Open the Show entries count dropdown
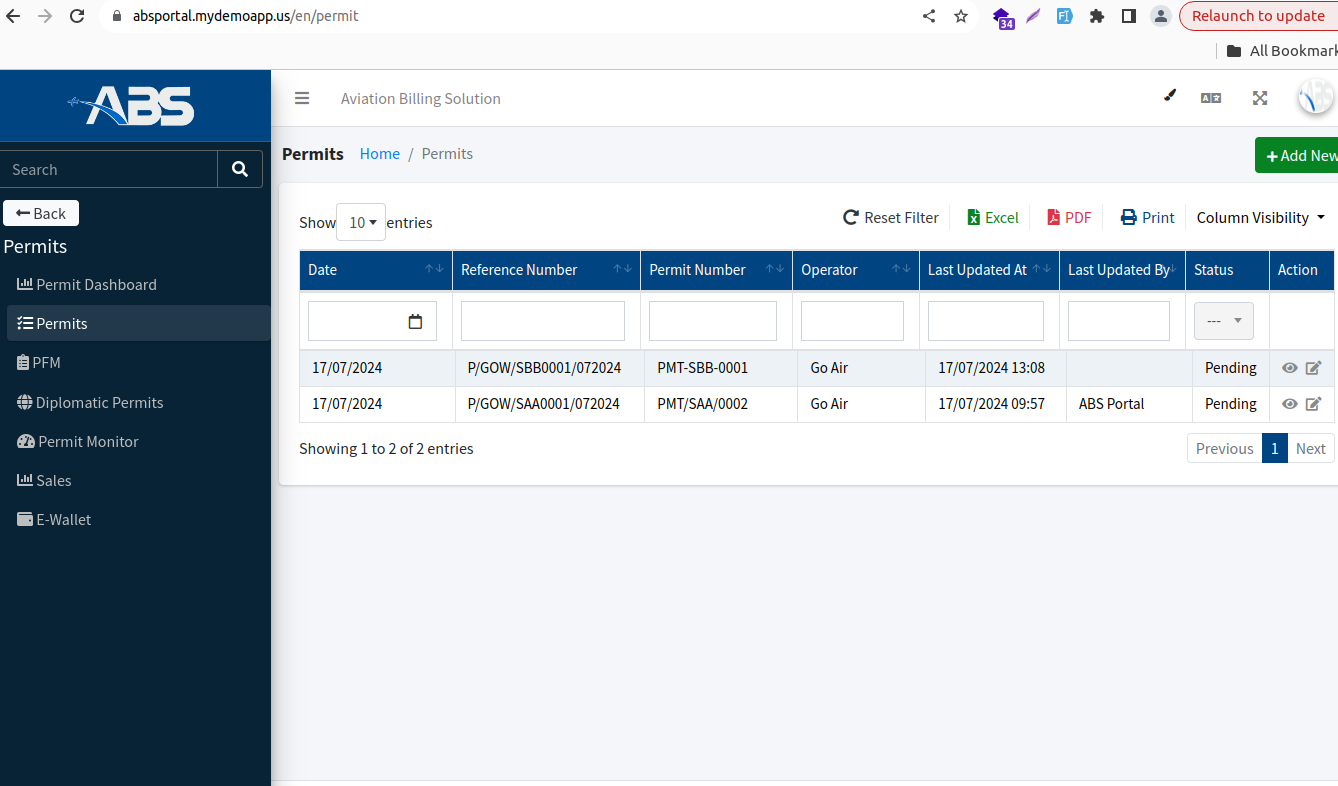The height and width of the screenshot is (786, 1338). [x=361, y=222]
